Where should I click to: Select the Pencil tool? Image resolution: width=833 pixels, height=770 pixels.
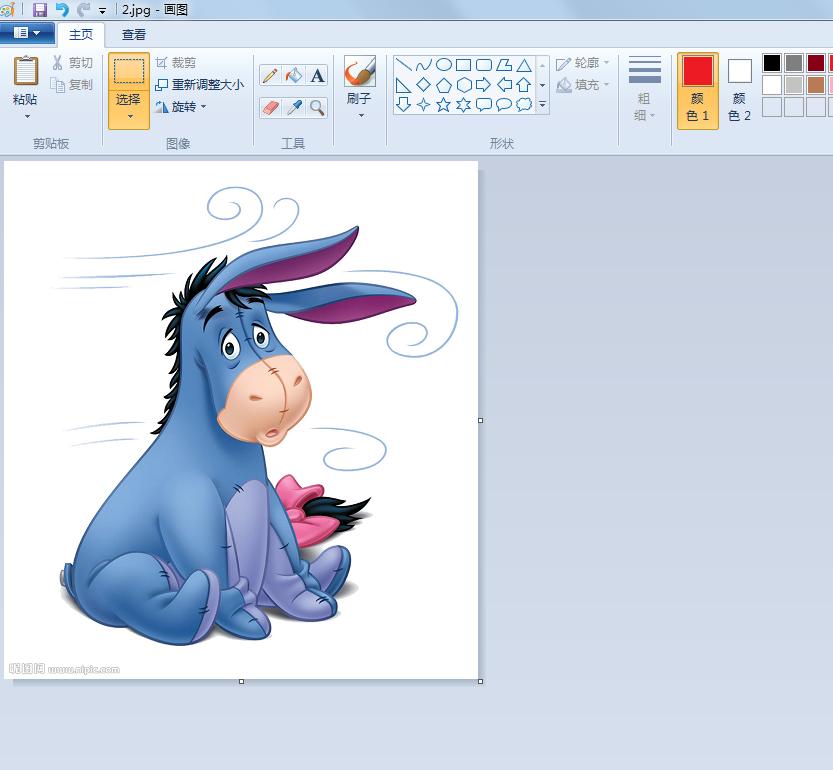click(x=269, y=76)
